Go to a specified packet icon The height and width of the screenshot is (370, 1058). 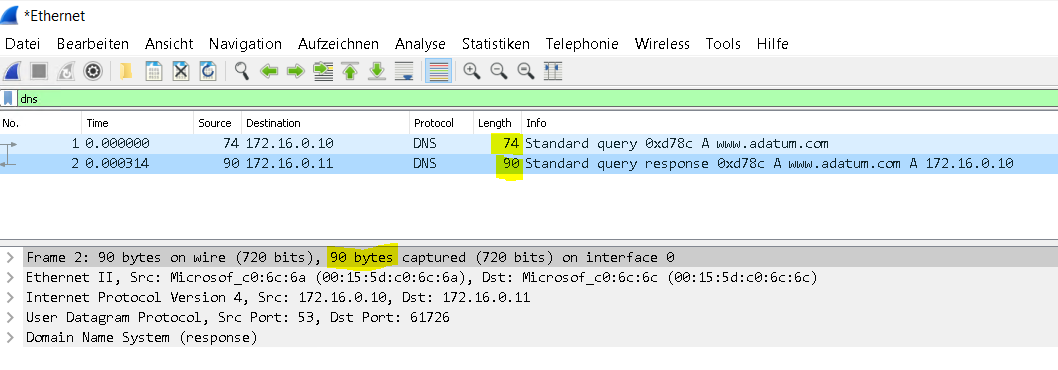[324, 71]
